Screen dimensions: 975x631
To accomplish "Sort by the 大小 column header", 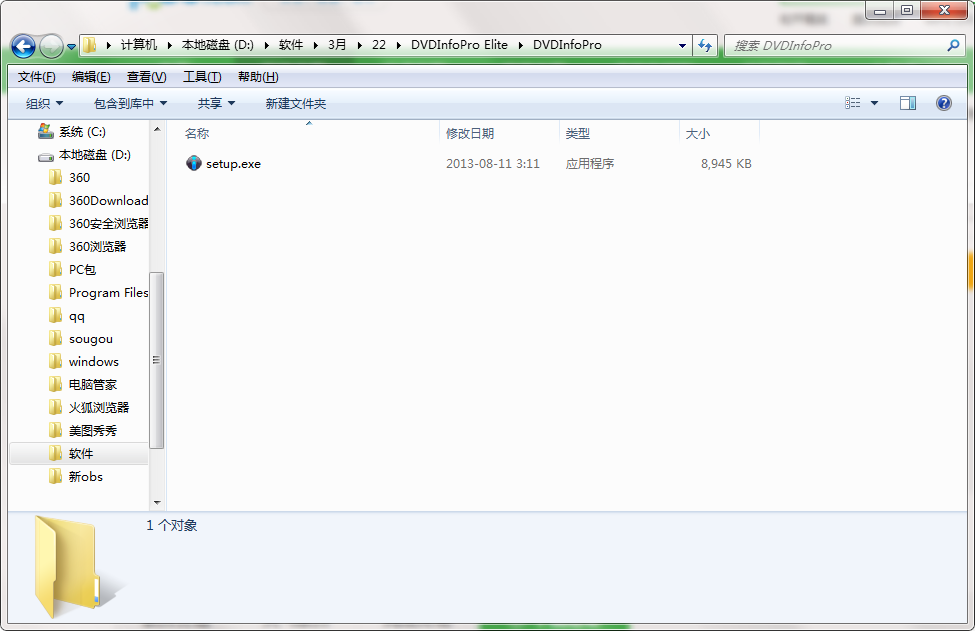I will [698, 134].
